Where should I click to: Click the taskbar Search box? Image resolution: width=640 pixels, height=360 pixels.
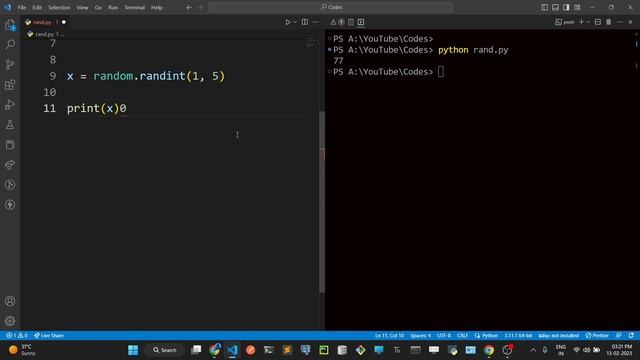click(165, 350)
